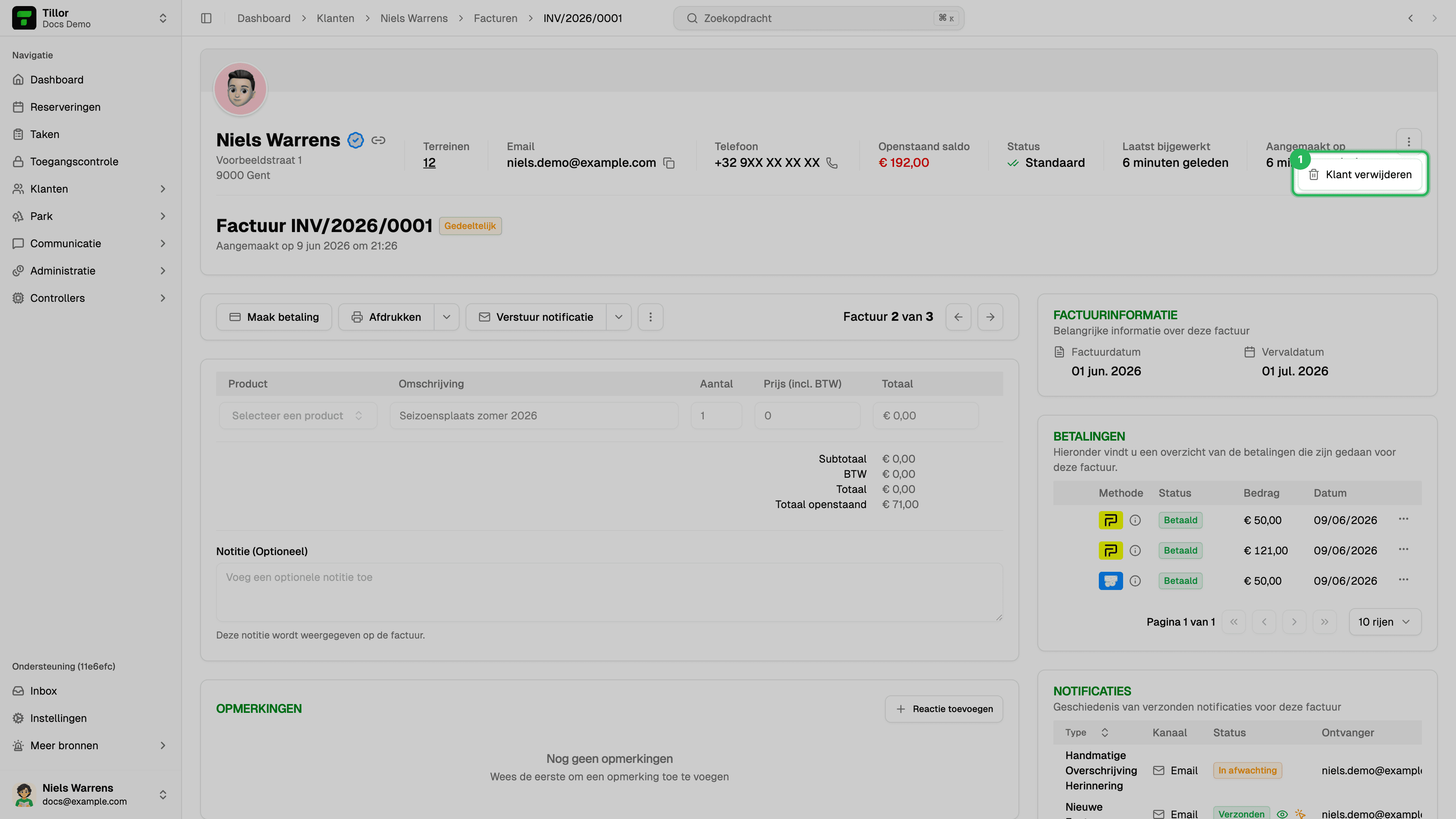
Task: Change 10 rijen page size
Action: pyautogui.click(x=1385, y=622)
